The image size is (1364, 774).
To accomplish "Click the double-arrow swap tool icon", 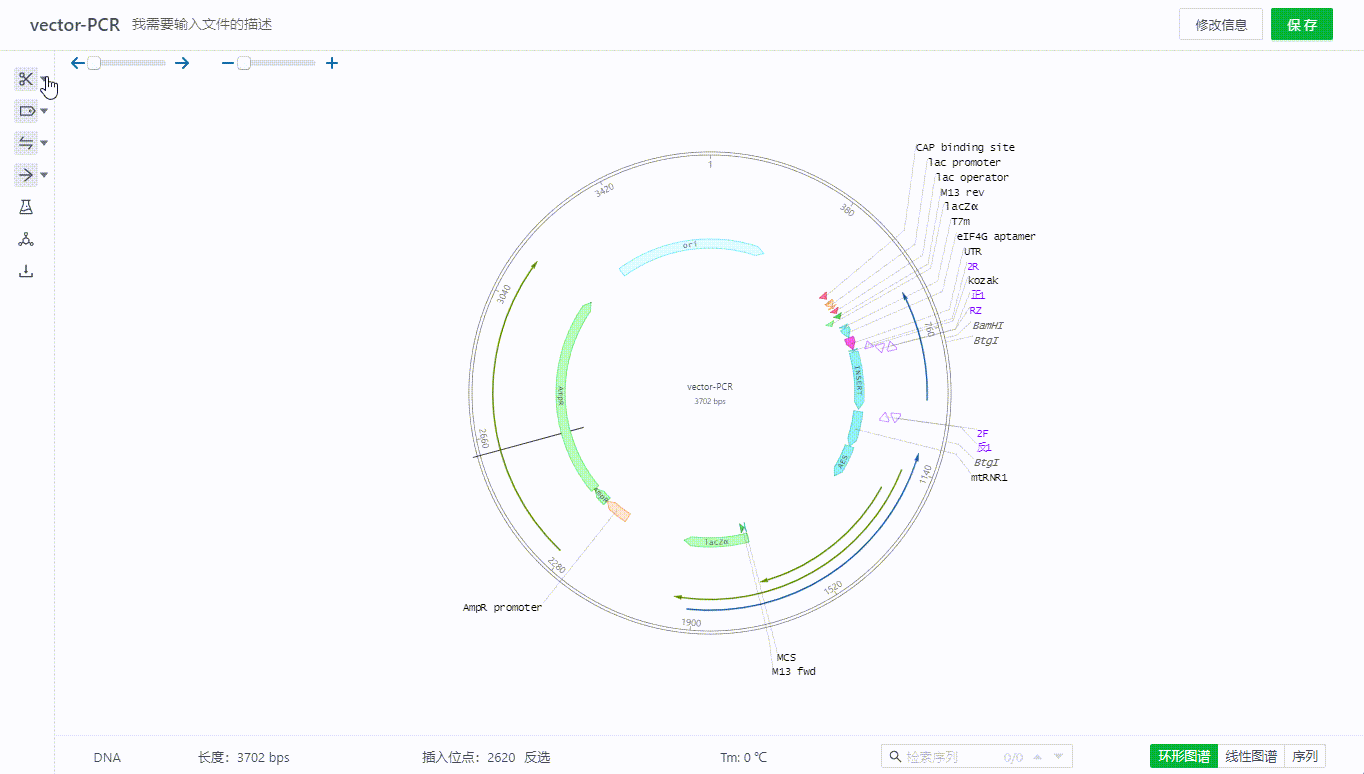I will (25, 143).
